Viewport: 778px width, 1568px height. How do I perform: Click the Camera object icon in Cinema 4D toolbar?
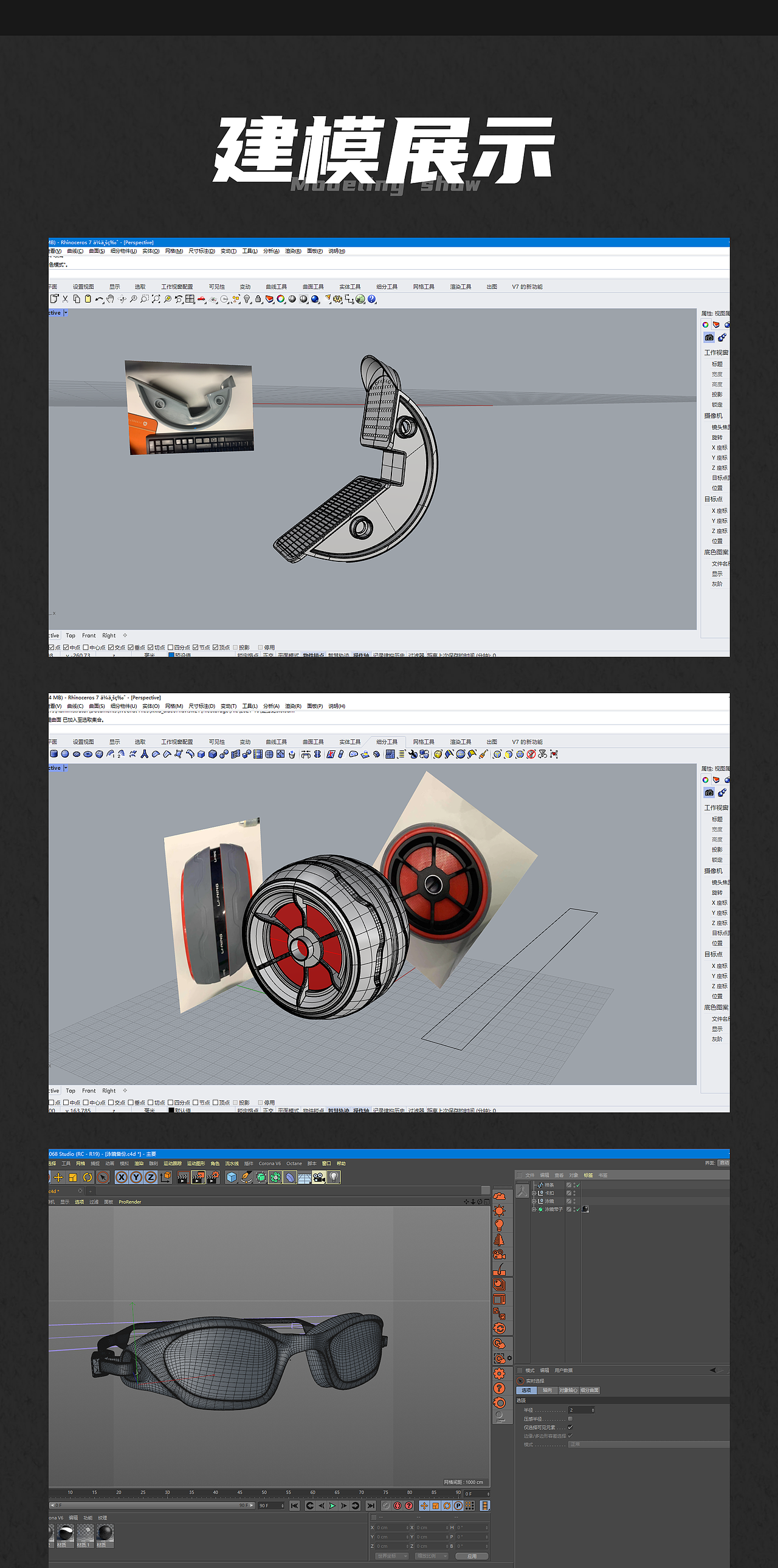click(318, 1177)
